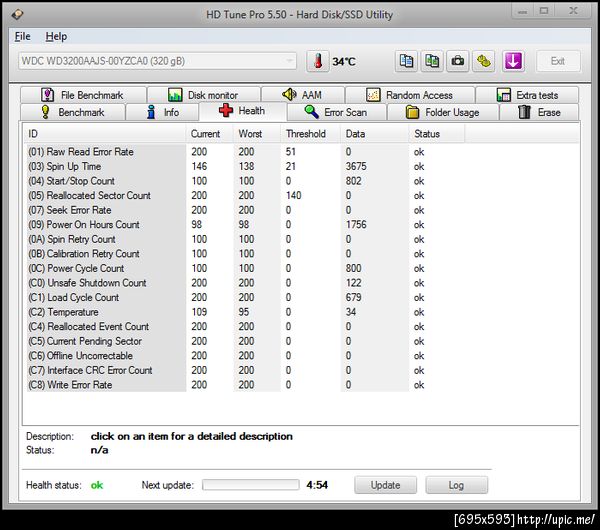600x530 pixels.
Task: Select the Raw Read Error Rate row
Action: [x=245, y=152]
